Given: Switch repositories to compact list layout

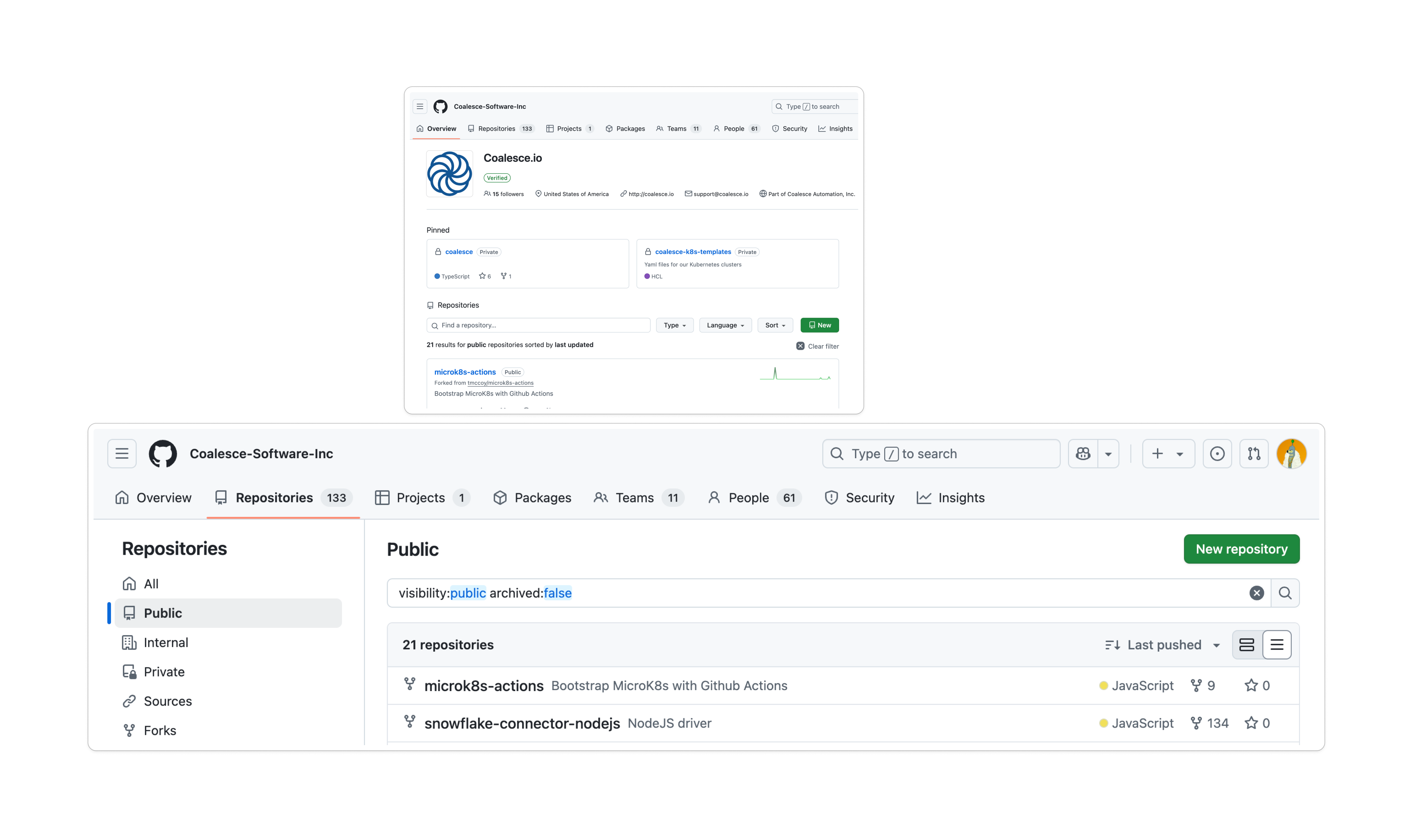Looking at the screenshot, I should pos(1277,645).
